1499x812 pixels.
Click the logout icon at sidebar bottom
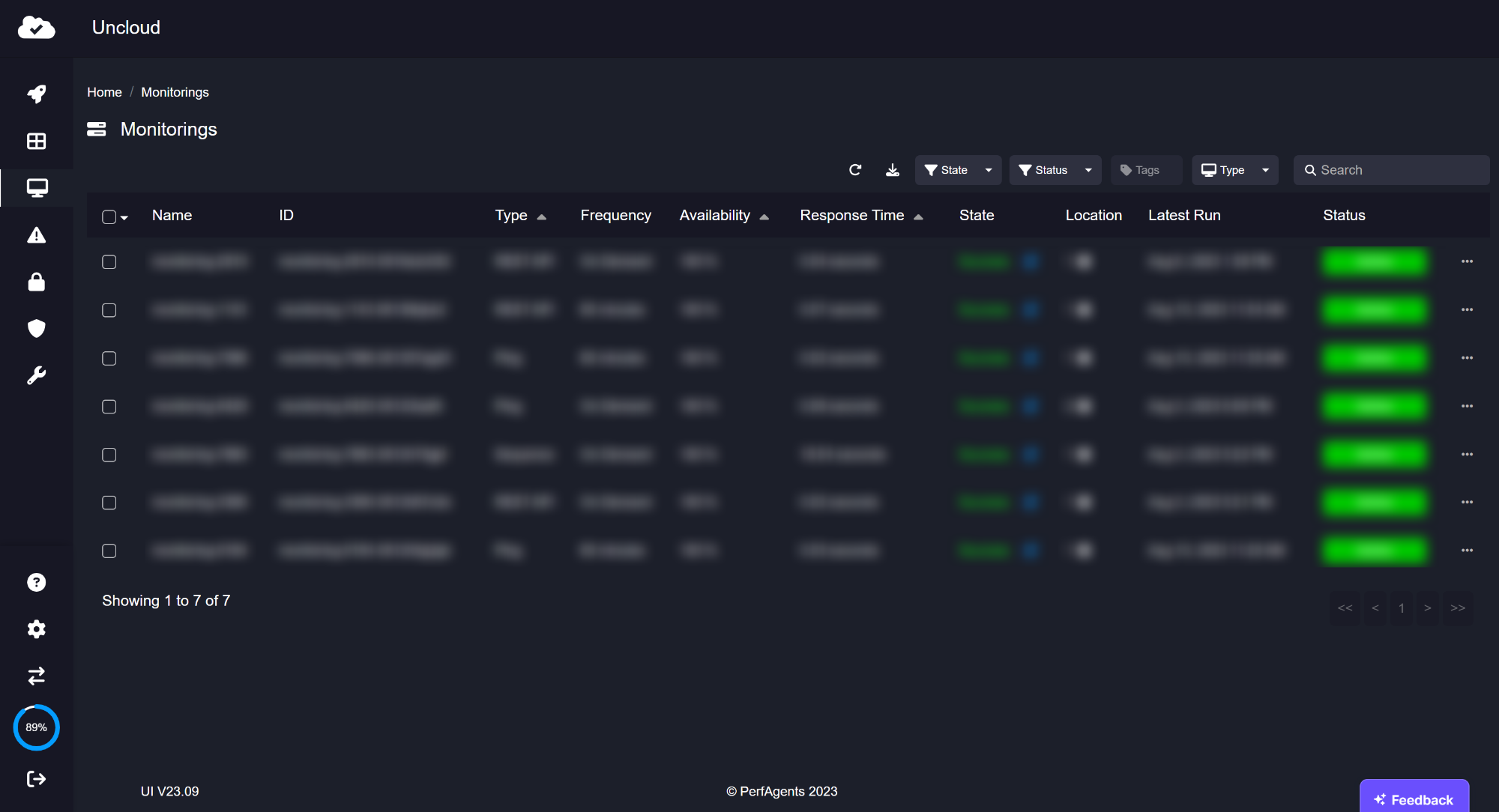[36, 779]
